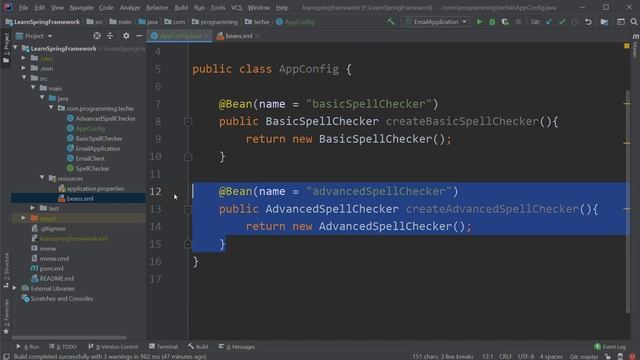Switch to the beans.xml editor tab
The height and width of the screenshot is (360, 640).
[x=238, y=36]
